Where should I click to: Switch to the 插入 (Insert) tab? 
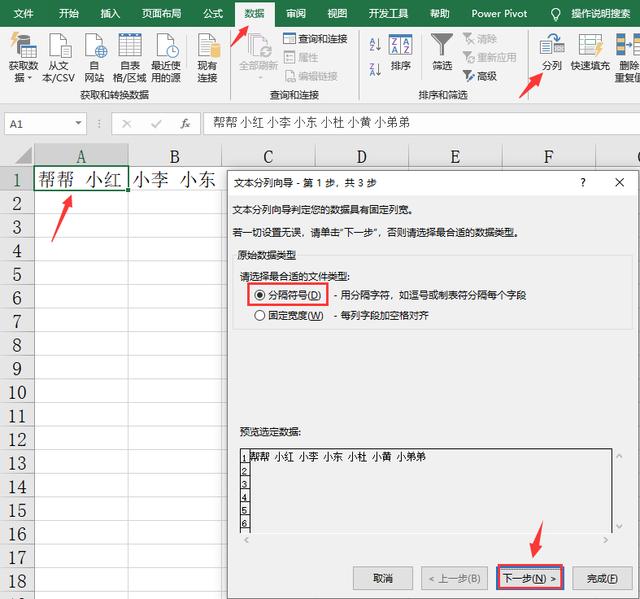click(x=110, y=14)
